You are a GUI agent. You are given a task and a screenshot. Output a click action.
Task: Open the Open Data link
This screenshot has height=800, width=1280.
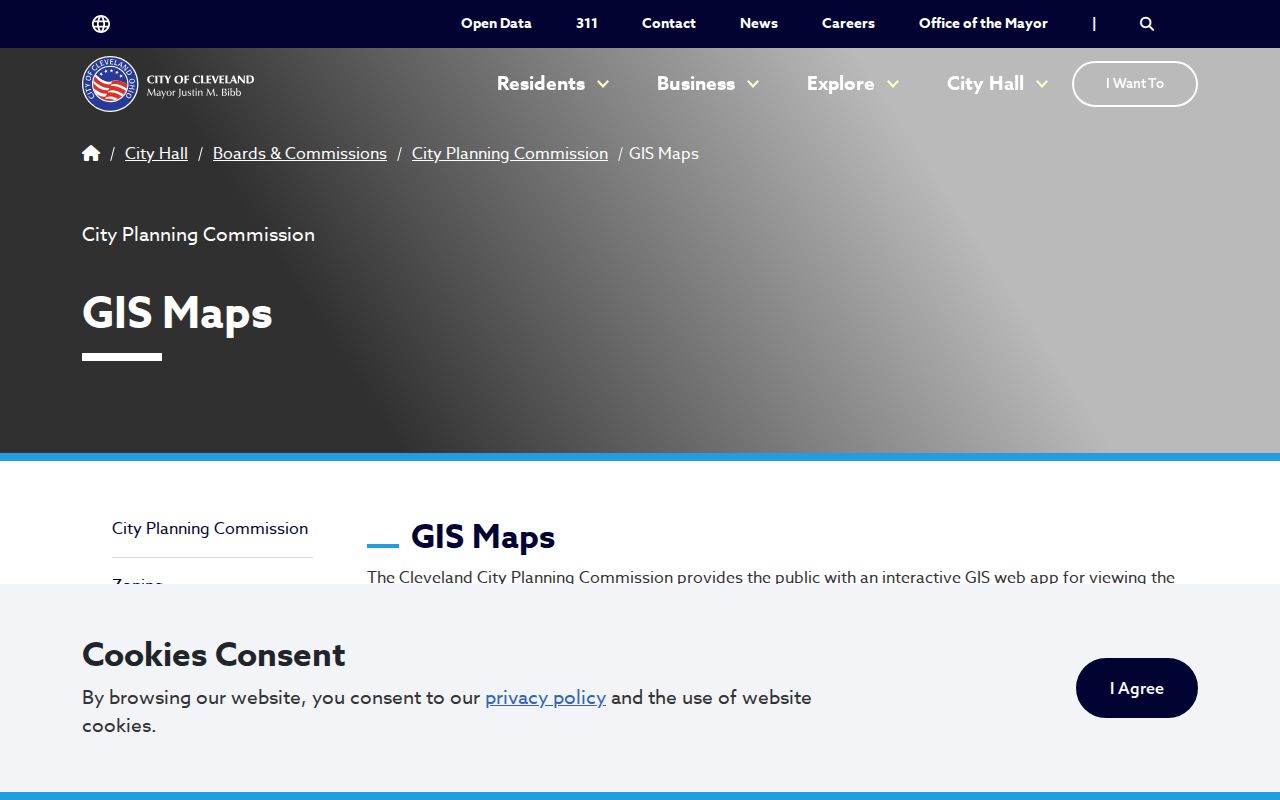[496, 23]
